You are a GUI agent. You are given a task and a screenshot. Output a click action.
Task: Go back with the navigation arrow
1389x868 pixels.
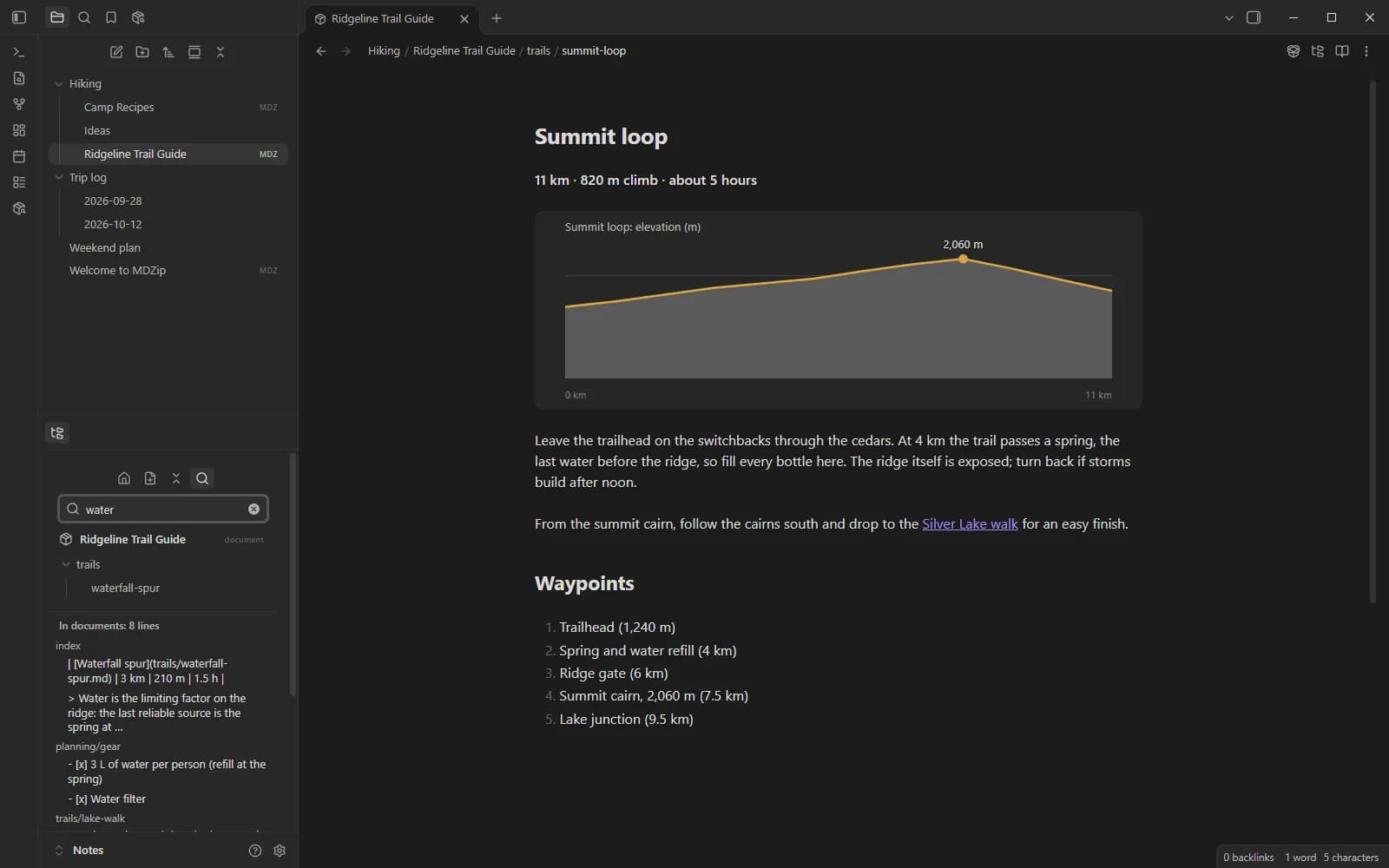(321, 51)
